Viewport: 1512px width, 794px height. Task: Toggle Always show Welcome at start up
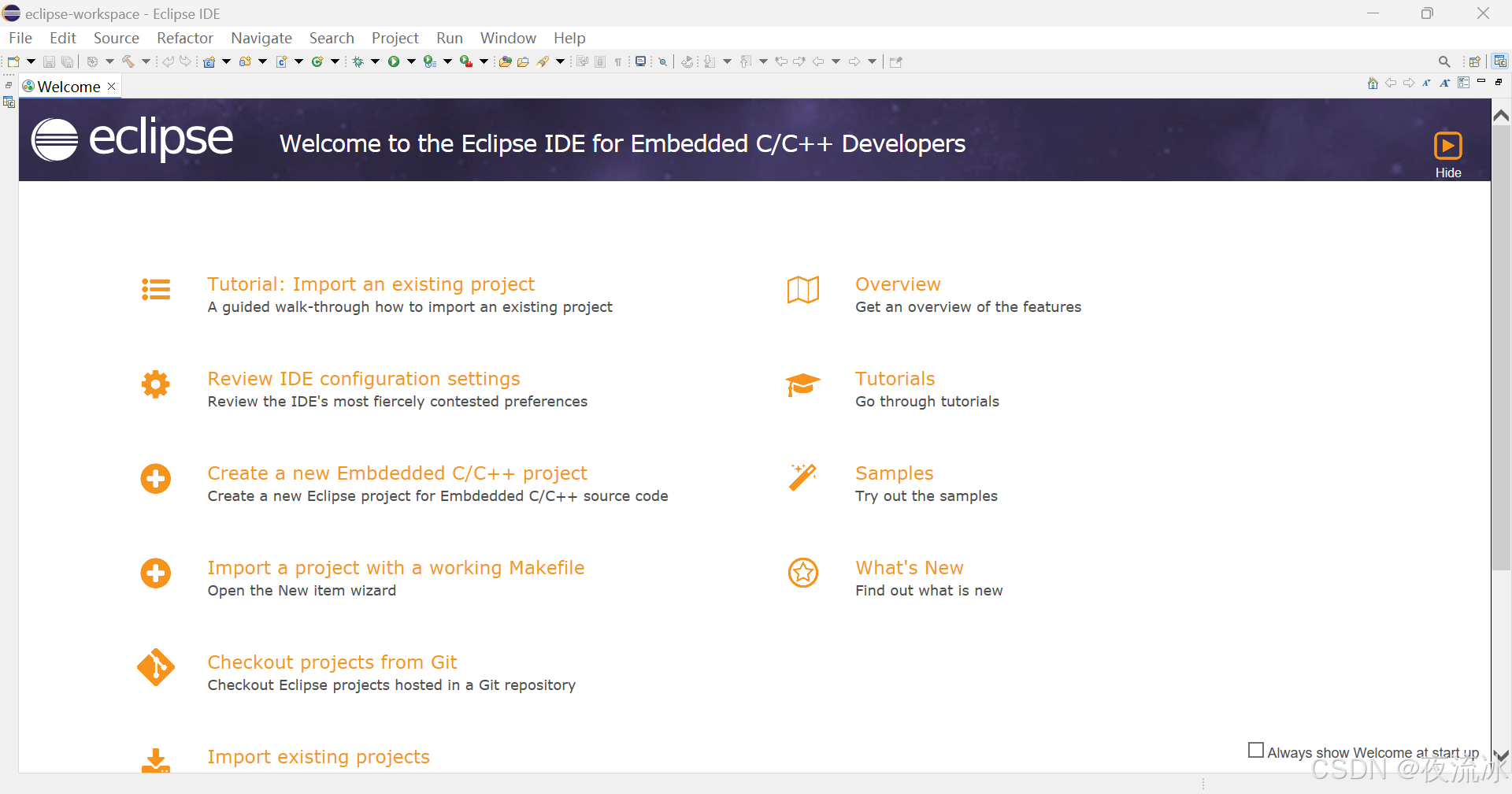(1256, 750)
